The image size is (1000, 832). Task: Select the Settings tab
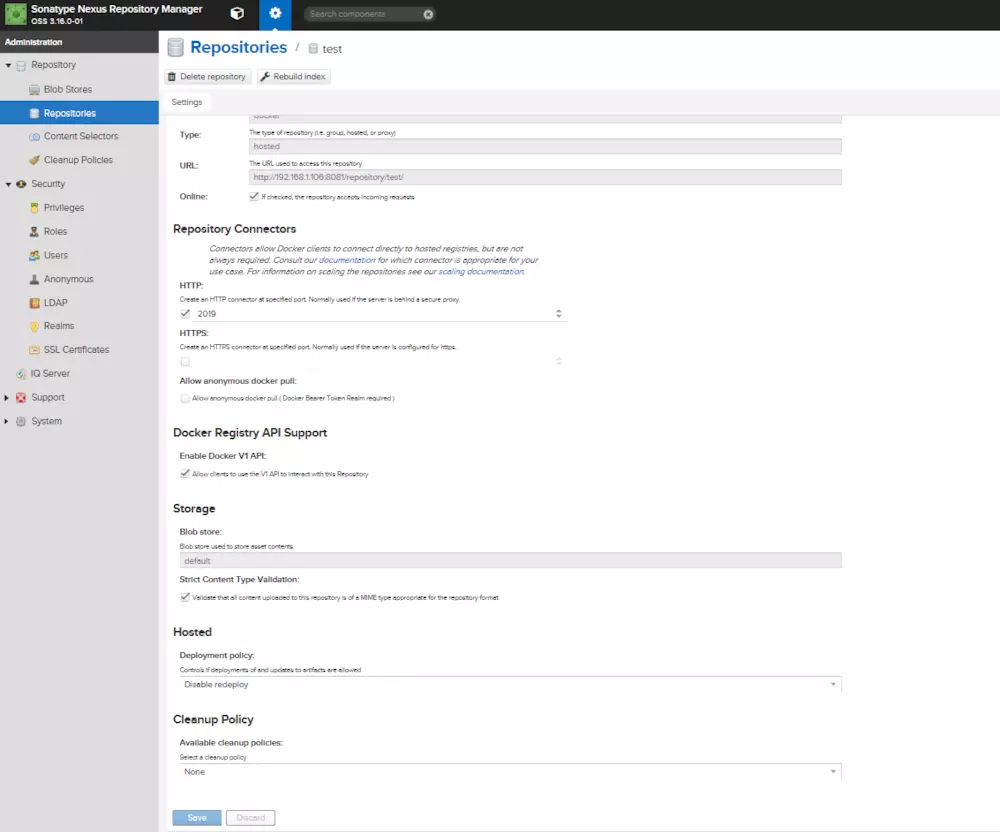(x=187, y=102)
